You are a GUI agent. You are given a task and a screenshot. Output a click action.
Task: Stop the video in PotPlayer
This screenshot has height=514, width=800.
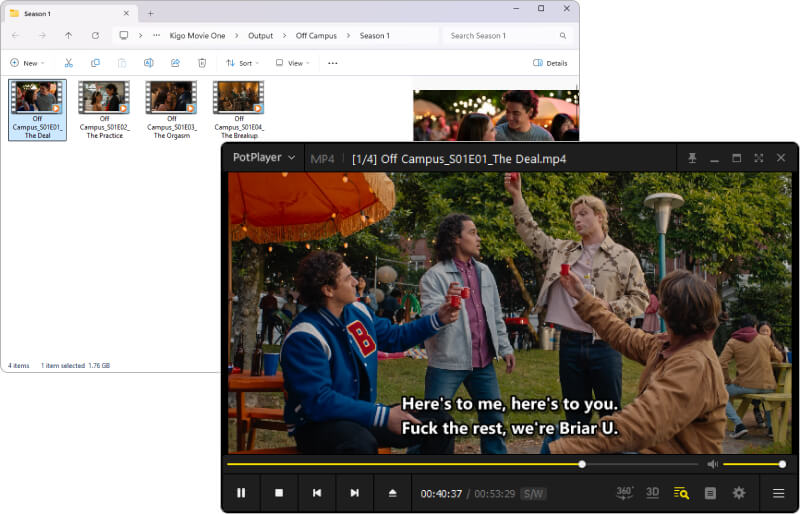coord(279,493)
